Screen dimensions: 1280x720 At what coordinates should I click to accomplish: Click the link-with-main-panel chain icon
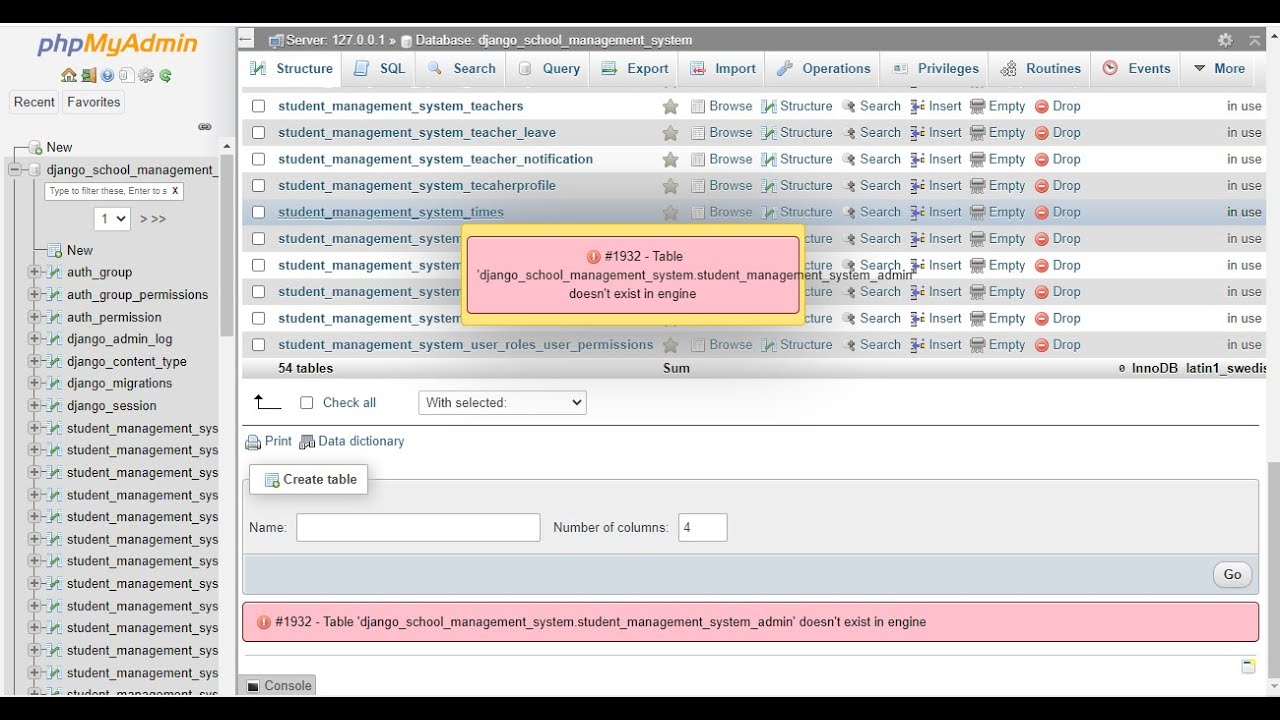[x=205, y=127]
